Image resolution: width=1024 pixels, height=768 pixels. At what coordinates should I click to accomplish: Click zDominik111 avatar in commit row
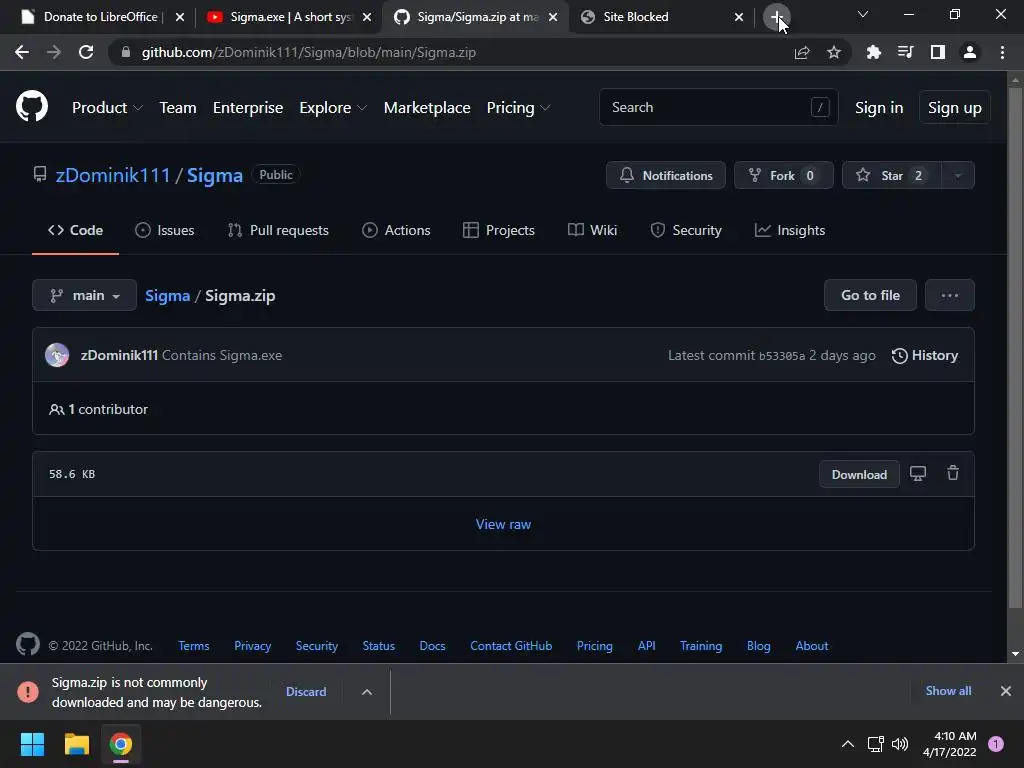pos(57,355)
